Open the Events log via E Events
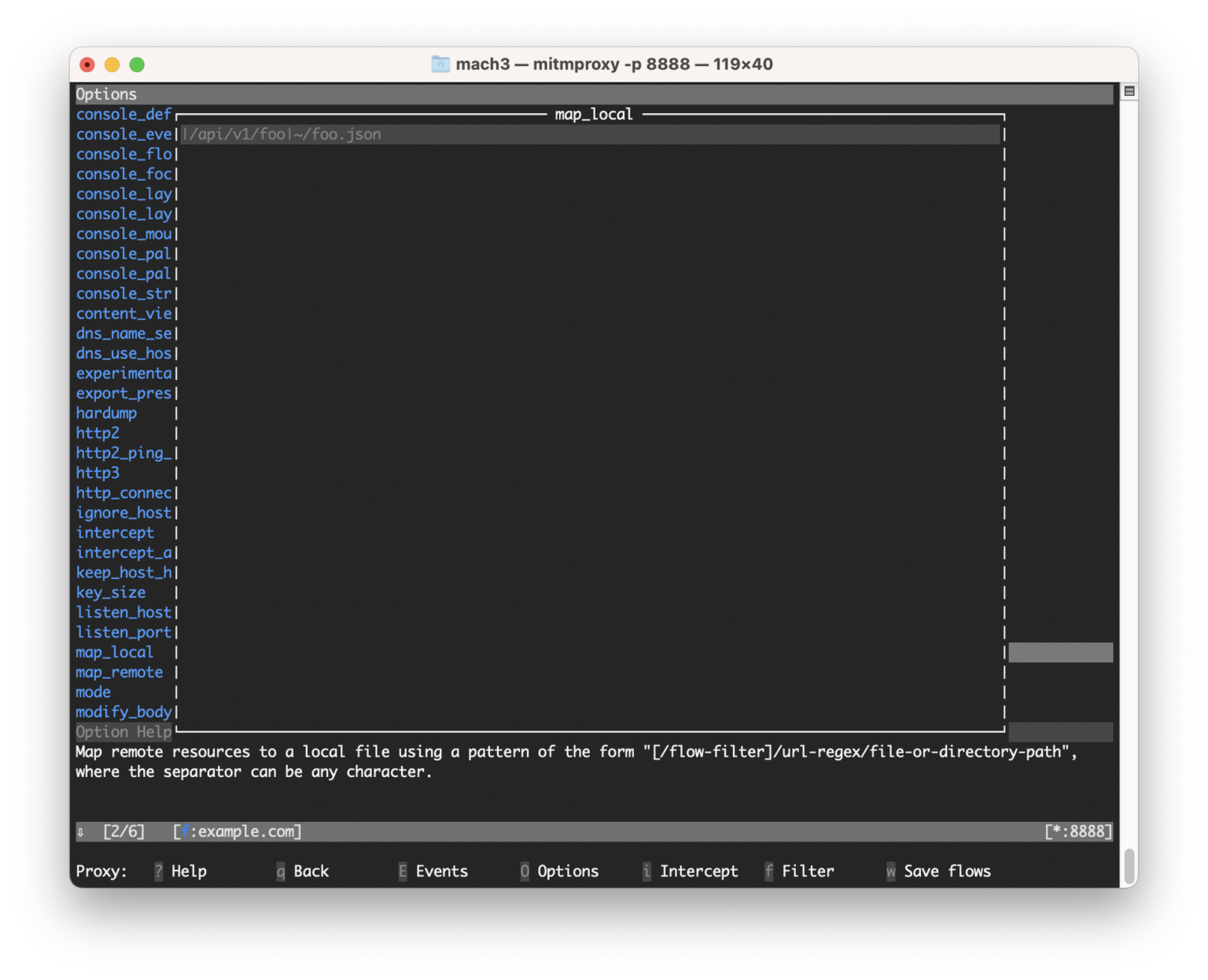Viewport: 1208px width, 980px height. (x=433, y=871)
